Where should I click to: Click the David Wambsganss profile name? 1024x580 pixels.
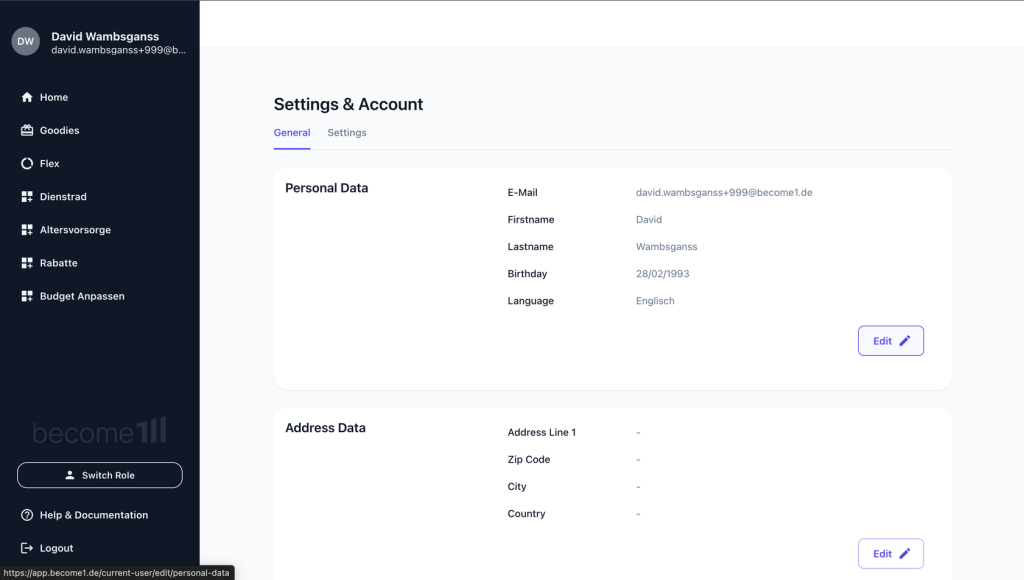tap(105, 37)
